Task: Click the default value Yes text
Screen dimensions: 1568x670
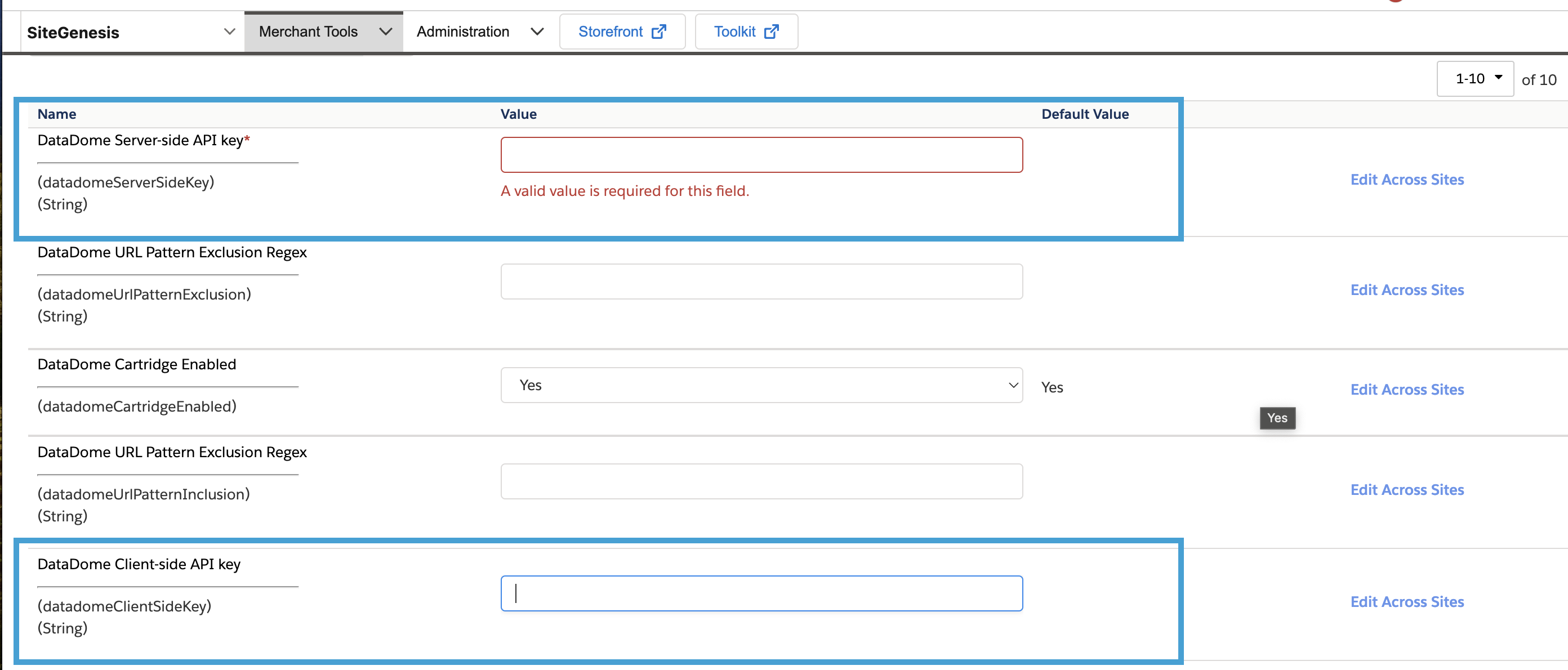Action: tap(1052, 387)
